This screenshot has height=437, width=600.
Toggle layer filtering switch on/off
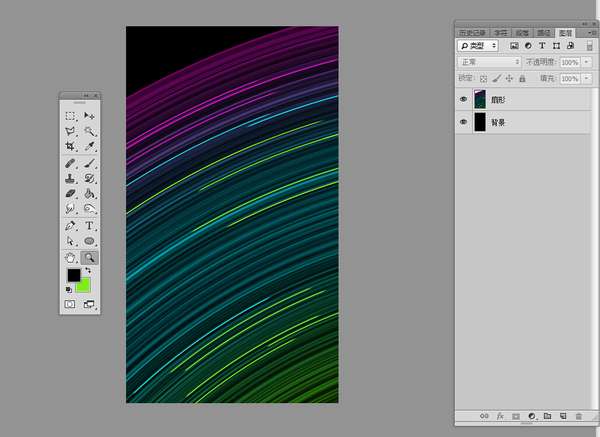click(x=590, y=46)
